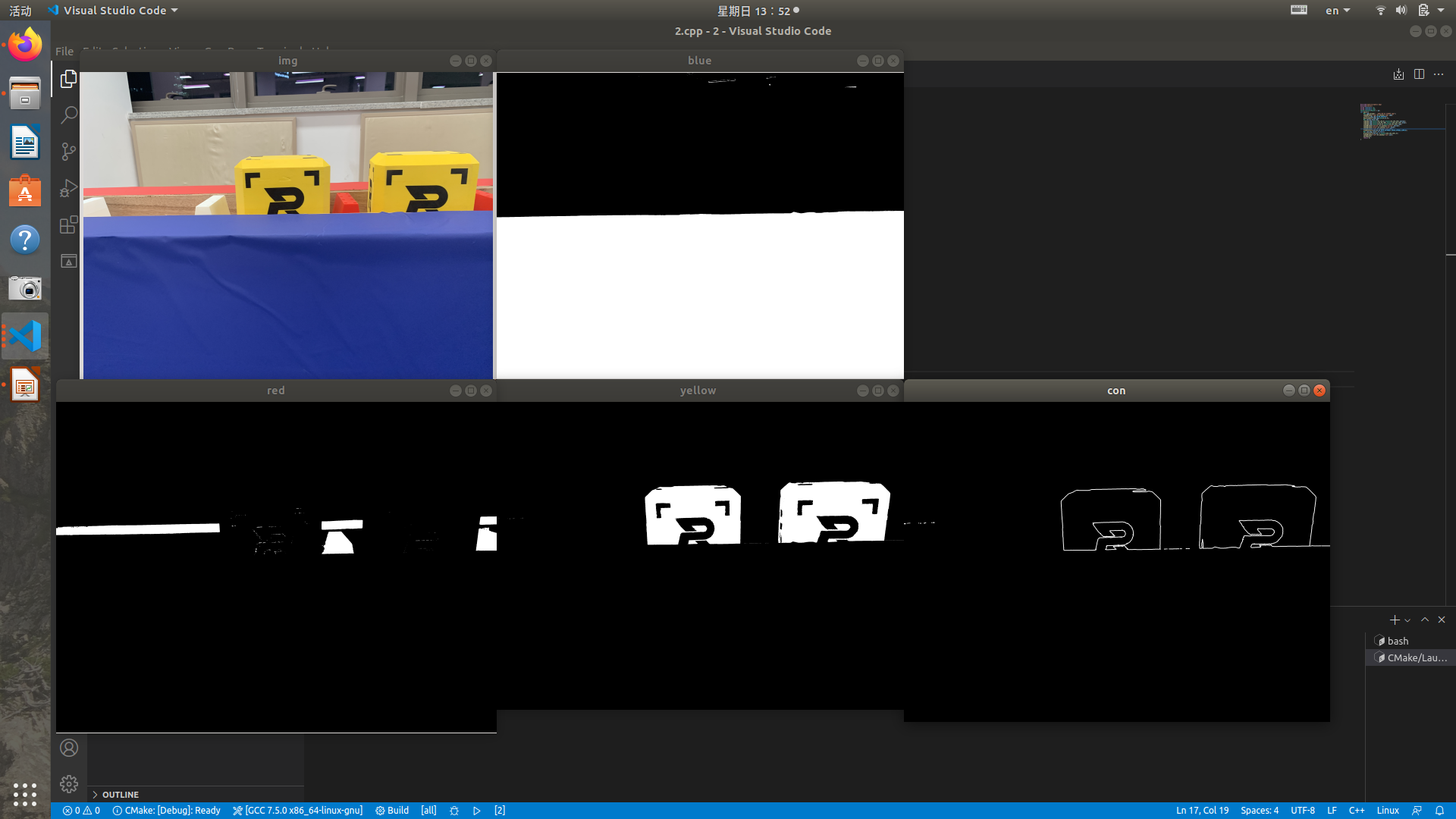The width and height of the screenshot is (1456, 819).
Task: Toggle the notifications bell in status bar
Action: tap(1439, 811)
